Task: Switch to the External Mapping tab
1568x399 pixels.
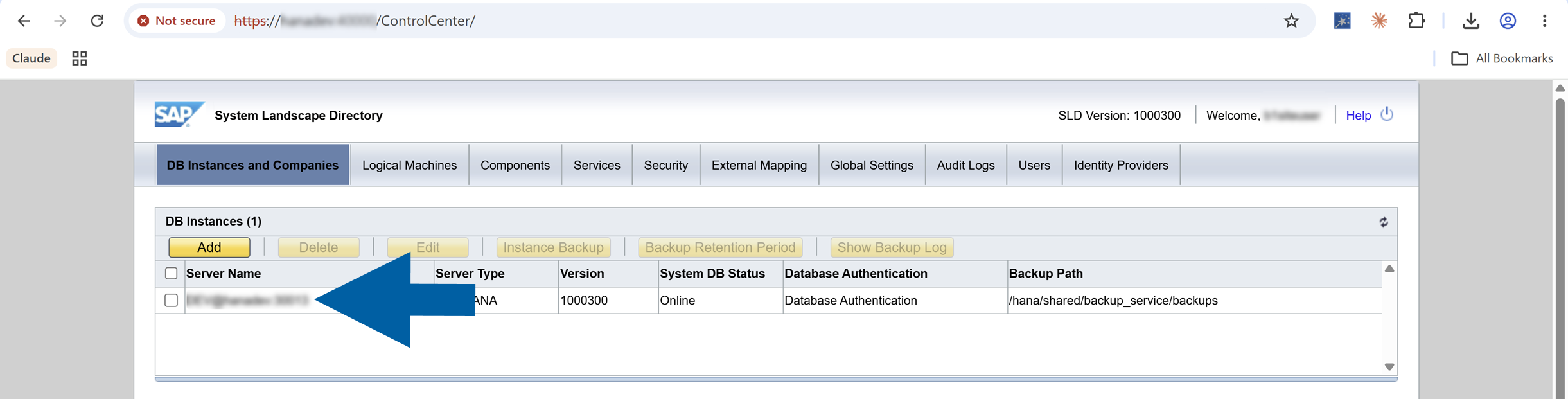Action: point(759,165)
